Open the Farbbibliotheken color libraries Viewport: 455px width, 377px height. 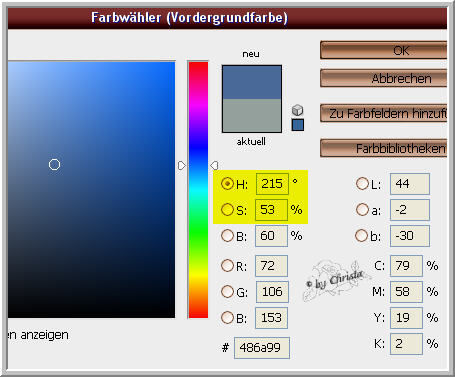pyautogui.click(x=384, y=148)
